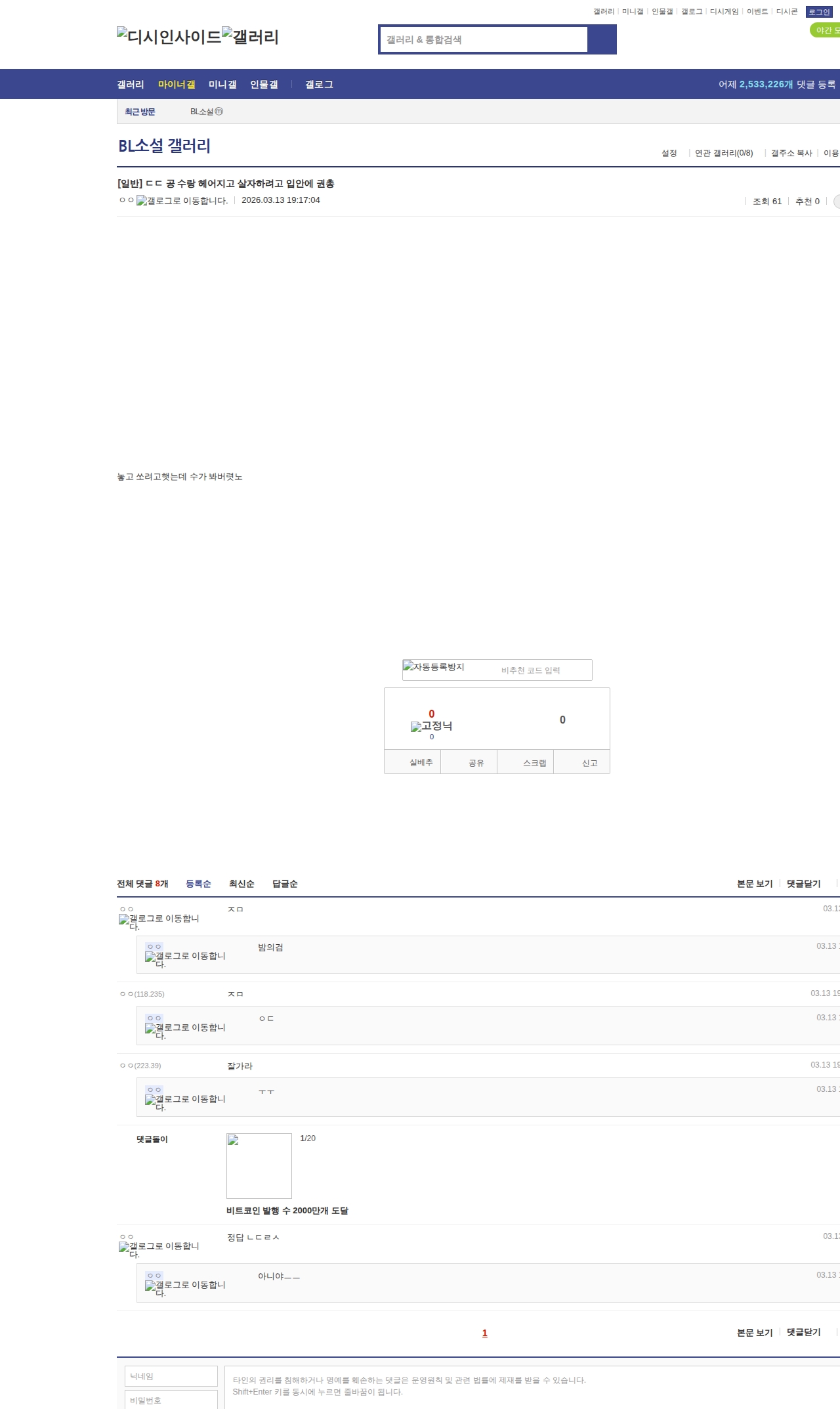
Task: Sort comments by 등록순
Action: (198, 884)
